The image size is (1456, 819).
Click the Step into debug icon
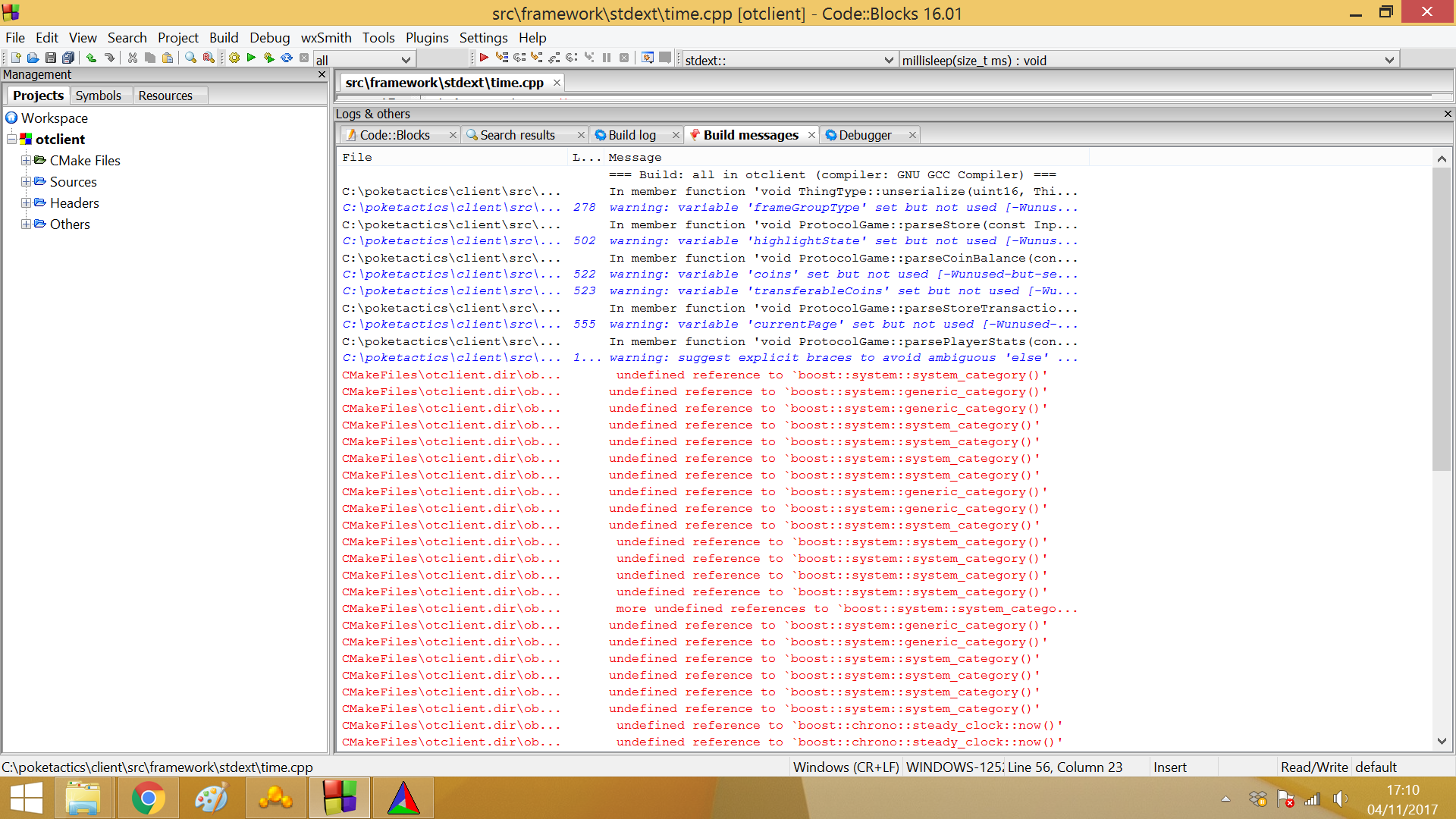537,58
